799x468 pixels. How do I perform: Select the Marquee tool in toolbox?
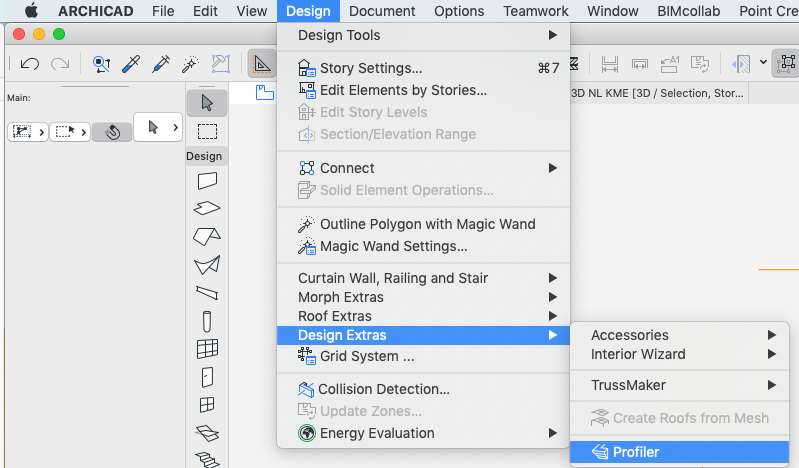pos(207,132)
